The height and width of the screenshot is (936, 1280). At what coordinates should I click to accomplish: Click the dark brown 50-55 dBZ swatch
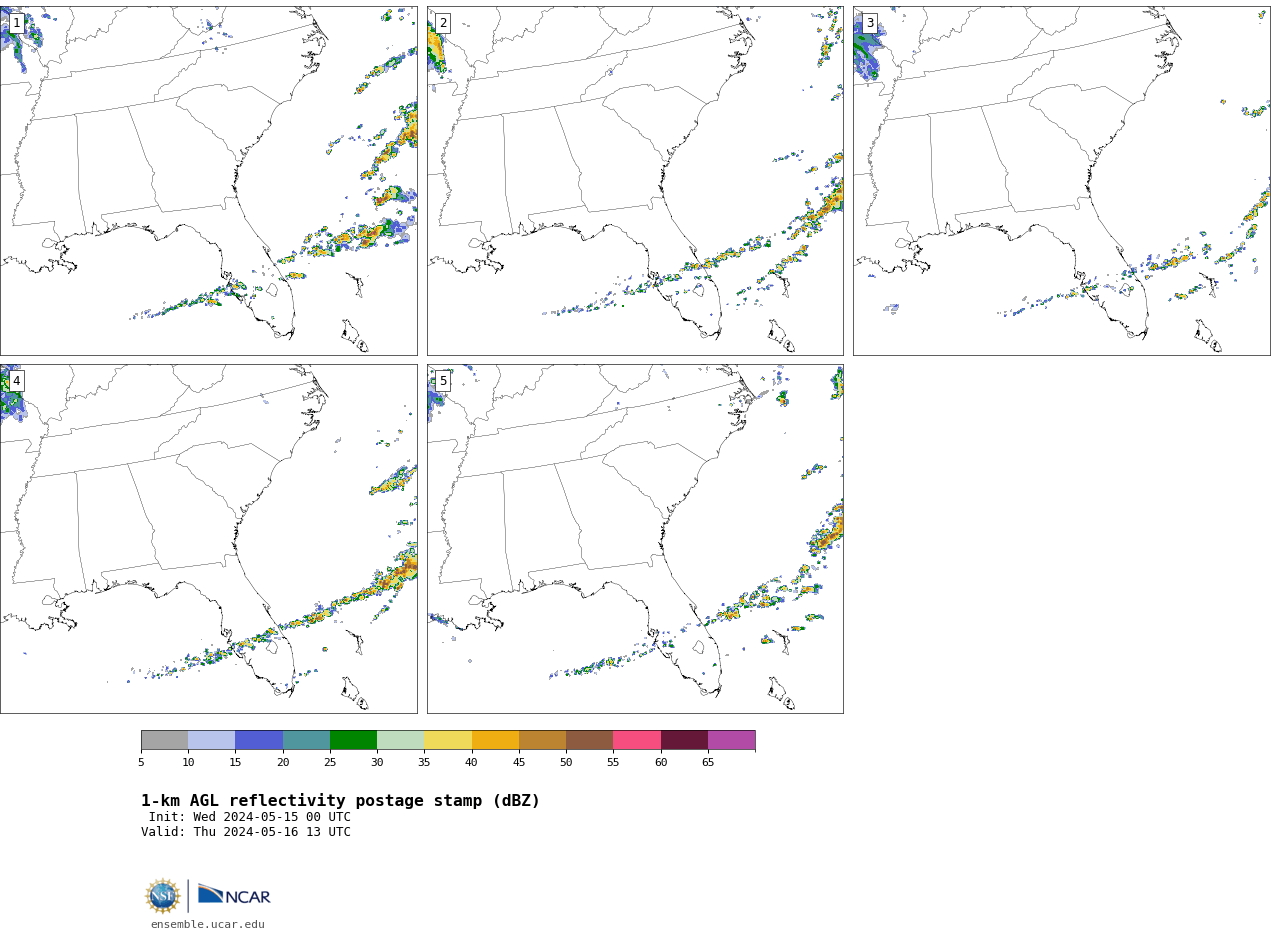click(589, 740)
